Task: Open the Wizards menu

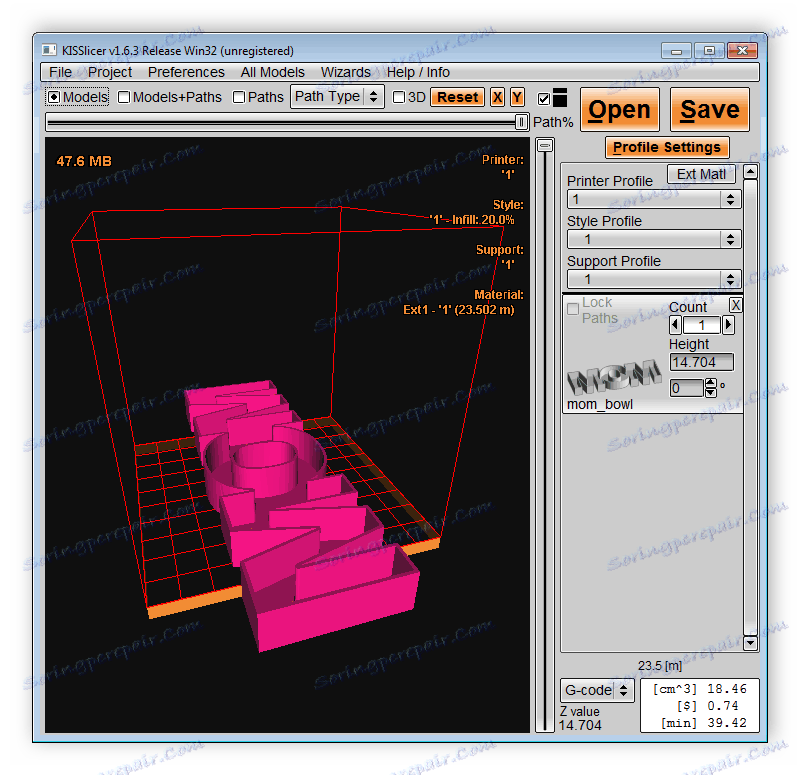Action: click(345, 72)
